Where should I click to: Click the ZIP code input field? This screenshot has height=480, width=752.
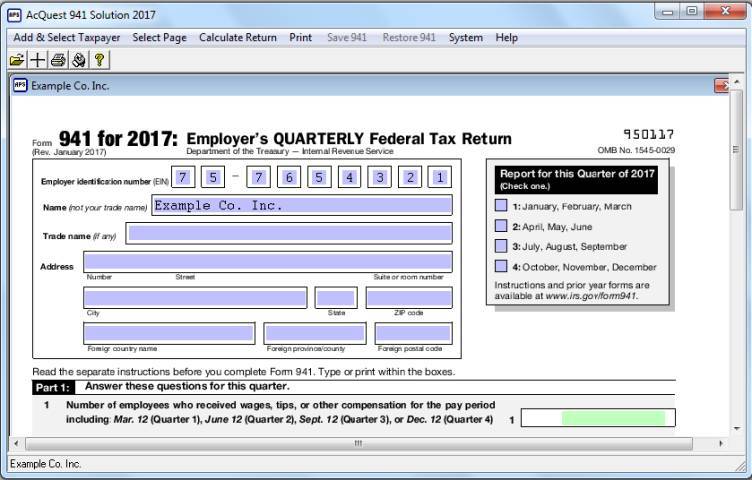click(x=409, y=298)
